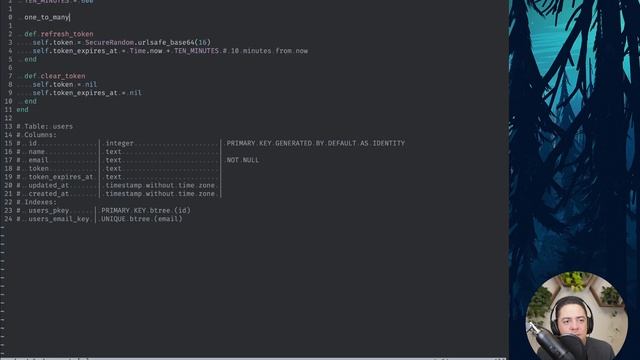
Task: Click 'timestamp without time zone' in updated_at row
Action: (x=160, y=185)
